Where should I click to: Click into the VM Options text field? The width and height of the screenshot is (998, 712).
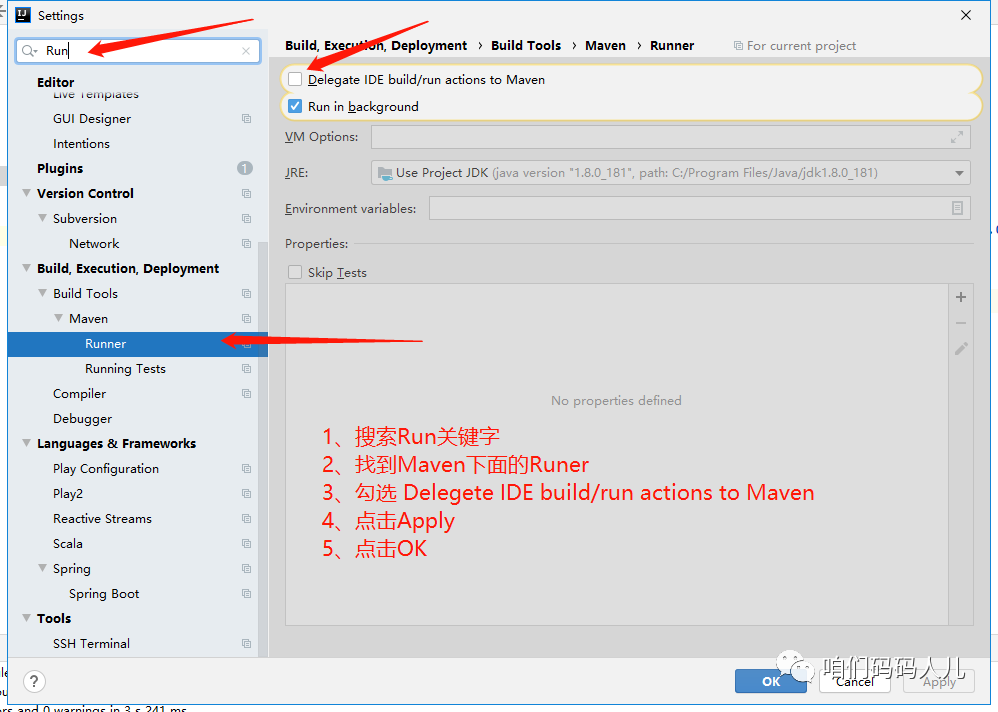[671, 137]
